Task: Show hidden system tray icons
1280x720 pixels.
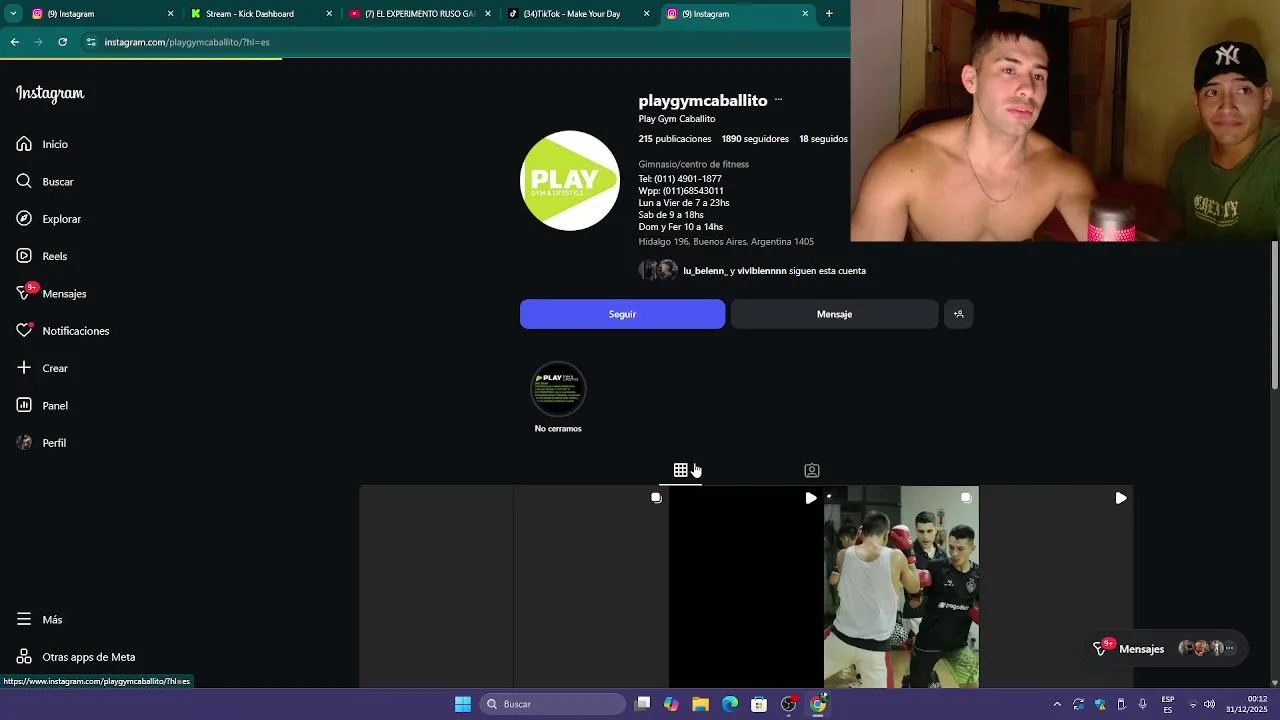Action: point(1057,704)
